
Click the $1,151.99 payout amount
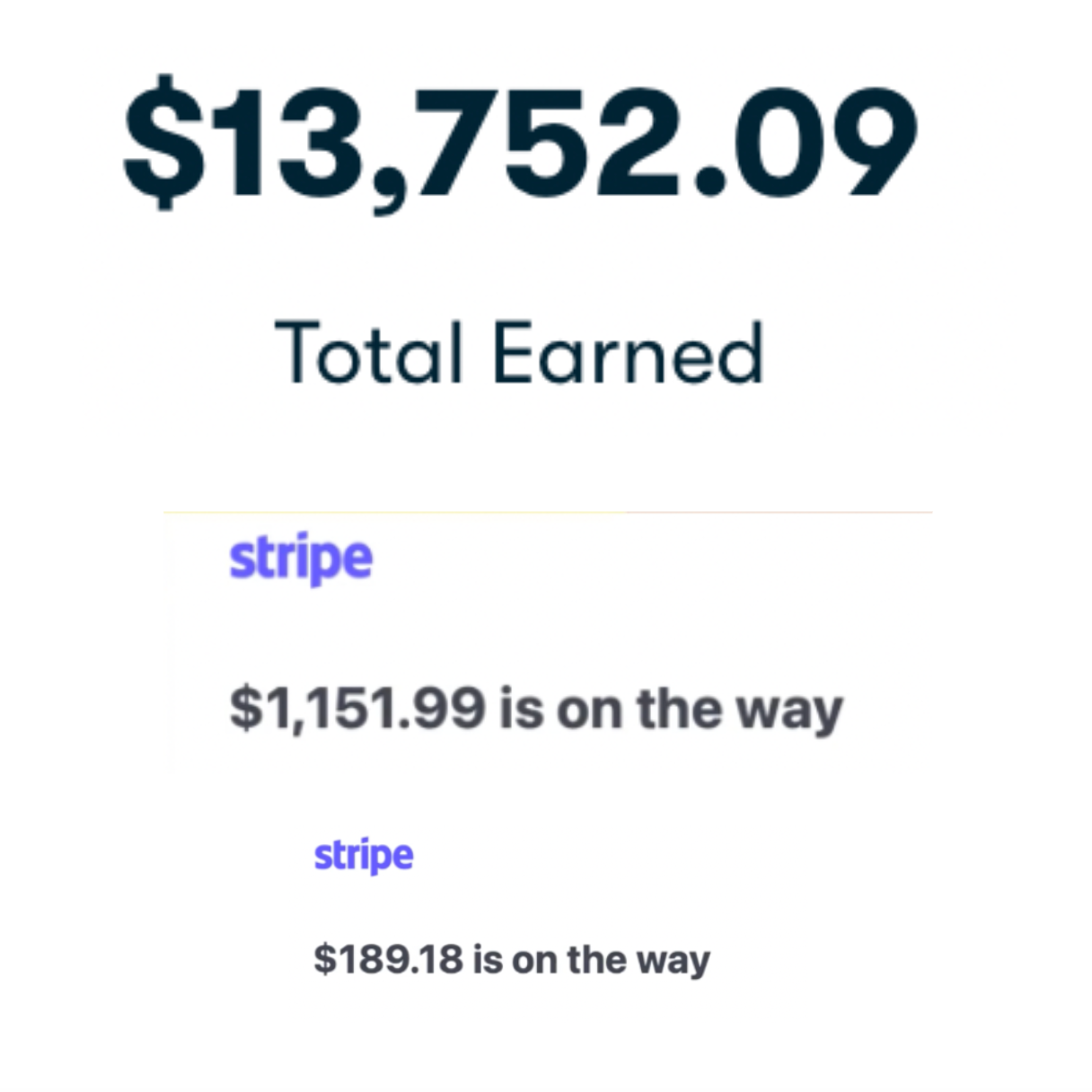357,709
